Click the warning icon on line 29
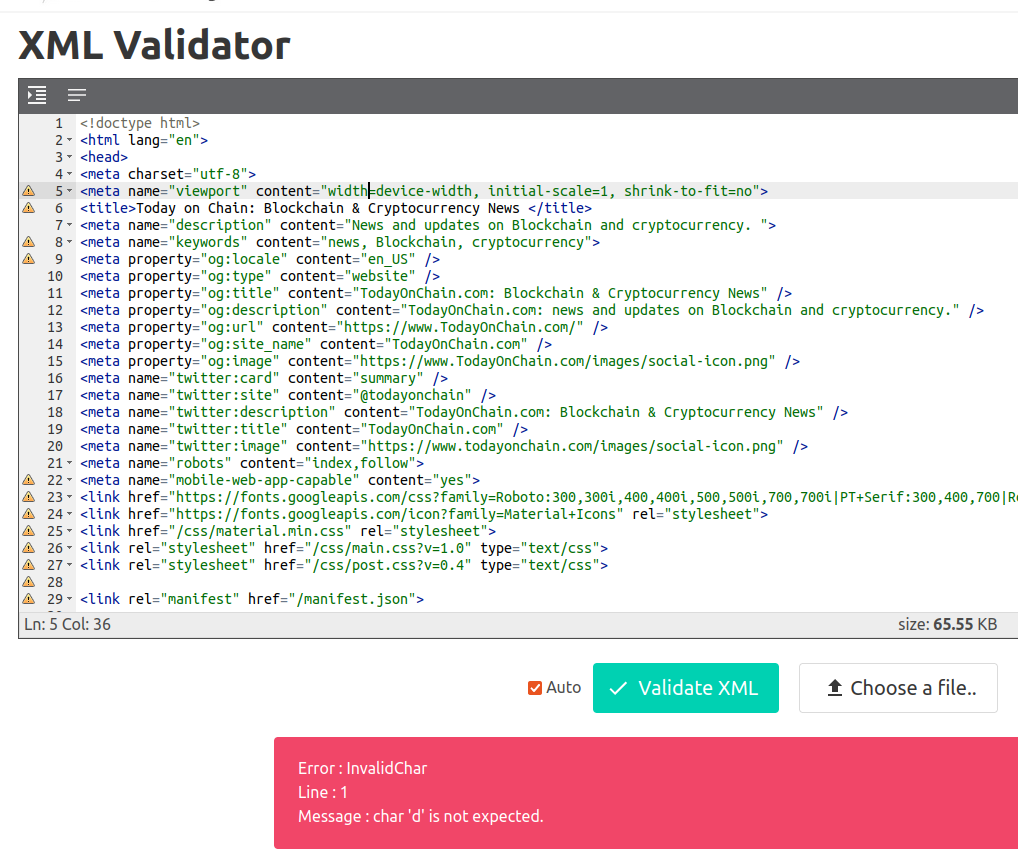1018x864 pixels. (28, 599)
